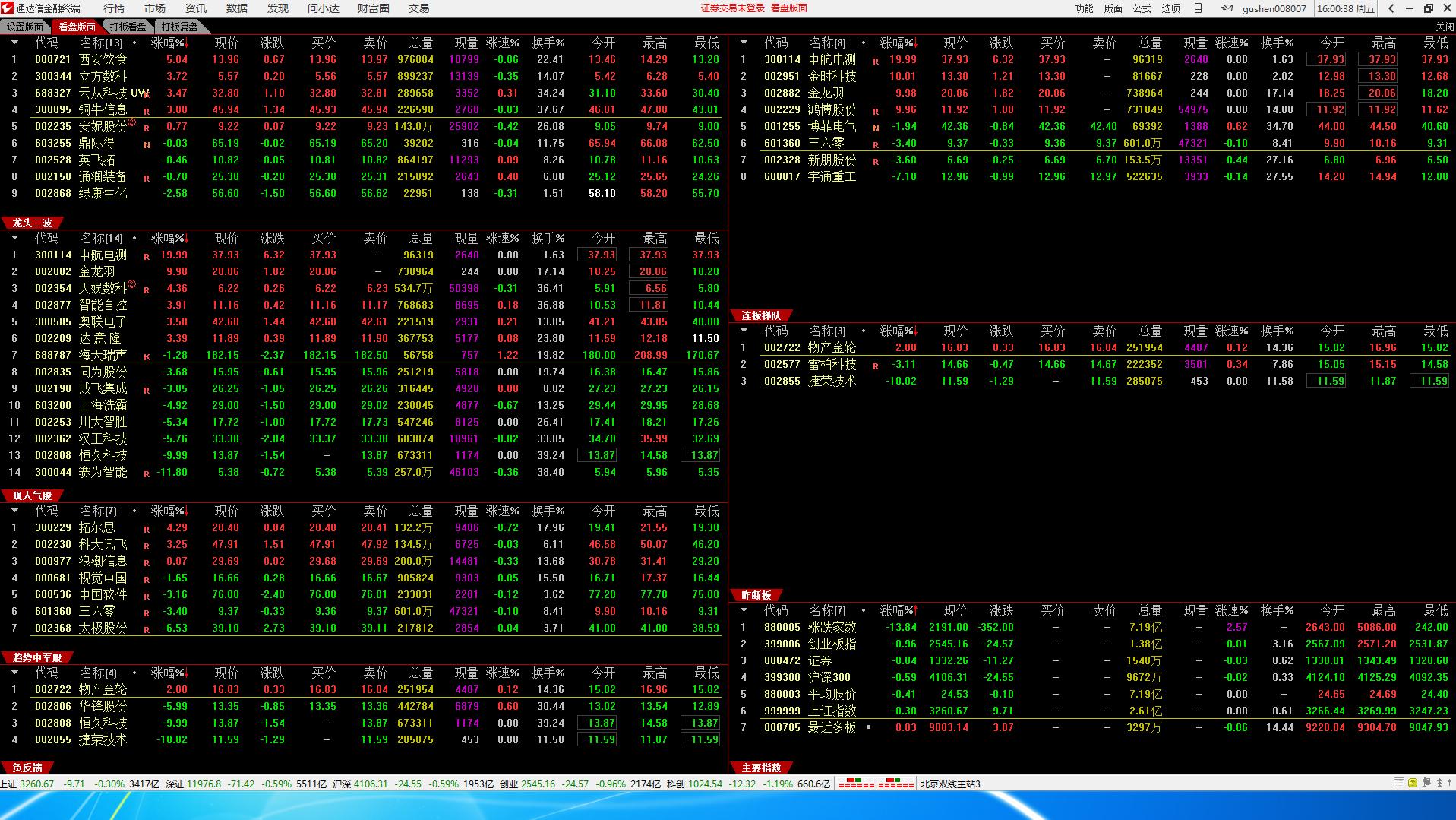Image resolution: width=1456 pixels, height=820 pixels.
Task: Click the gushen008007 account name
Action: point(1274,8)
